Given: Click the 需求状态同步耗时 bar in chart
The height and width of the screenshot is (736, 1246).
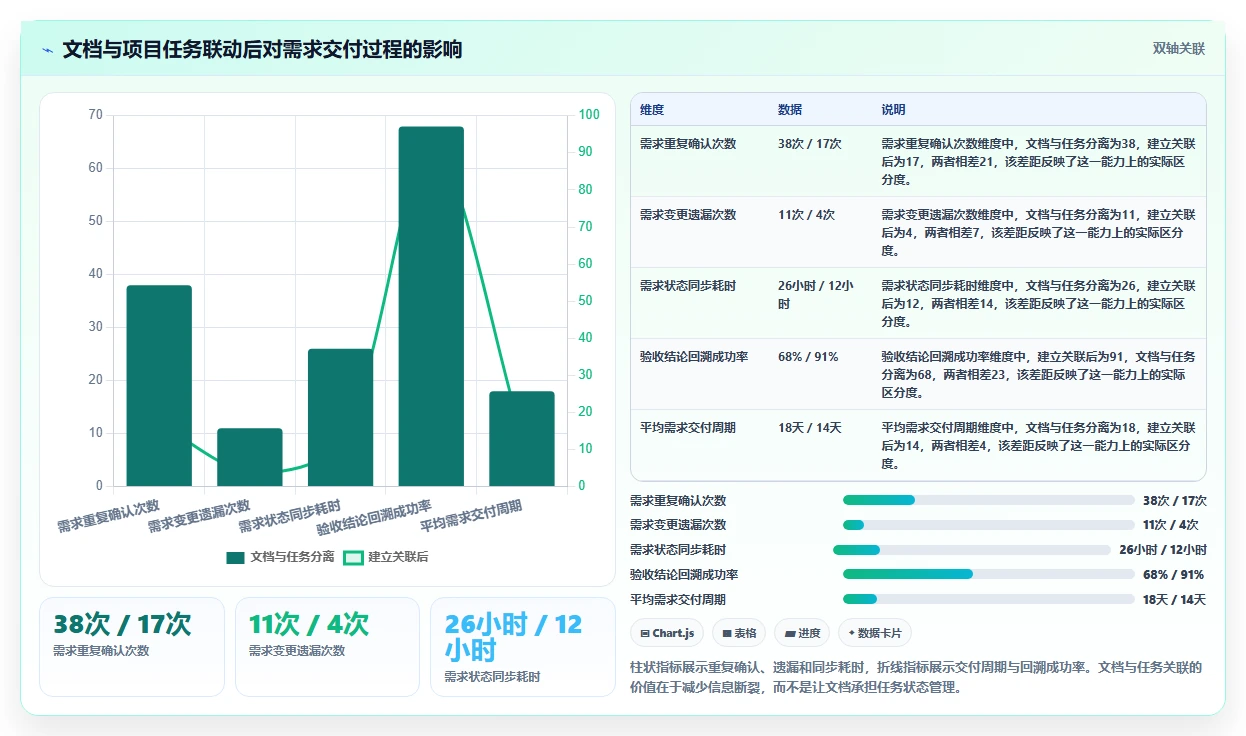Looking at the screenshot, I should point(340,417).
